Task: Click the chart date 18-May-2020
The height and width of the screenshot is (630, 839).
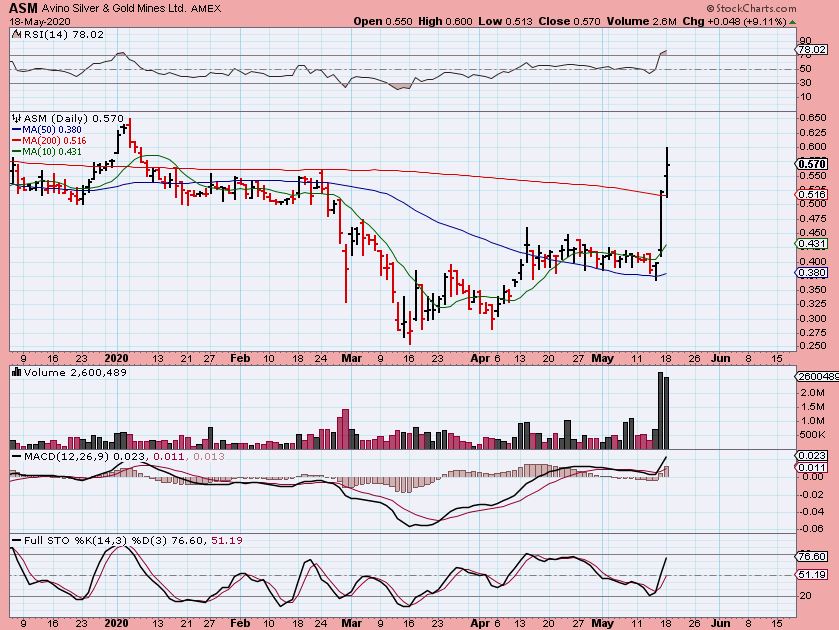Action: pos(40,21)
